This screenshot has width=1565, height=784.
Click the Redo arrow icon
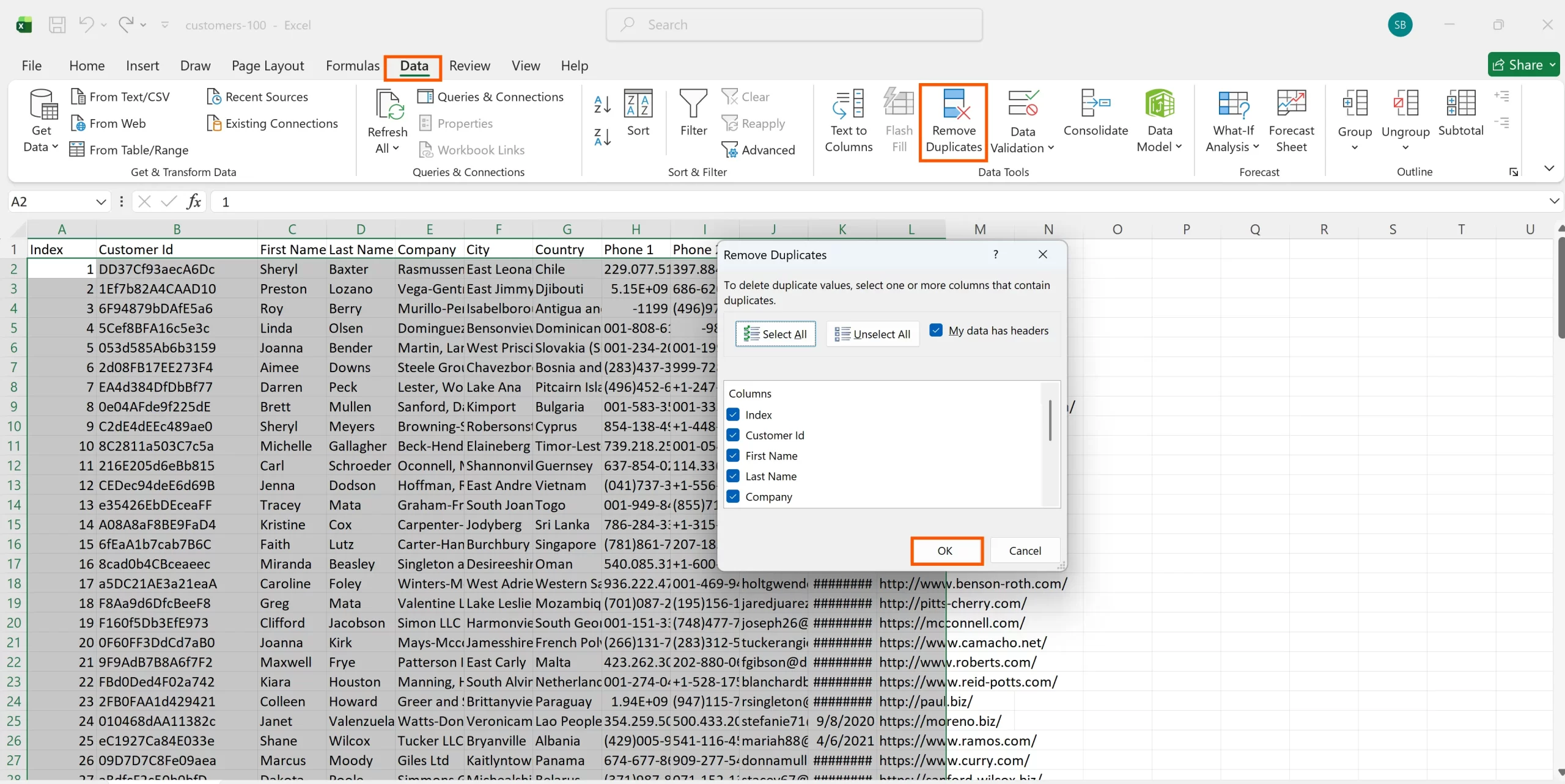point(126,24)
